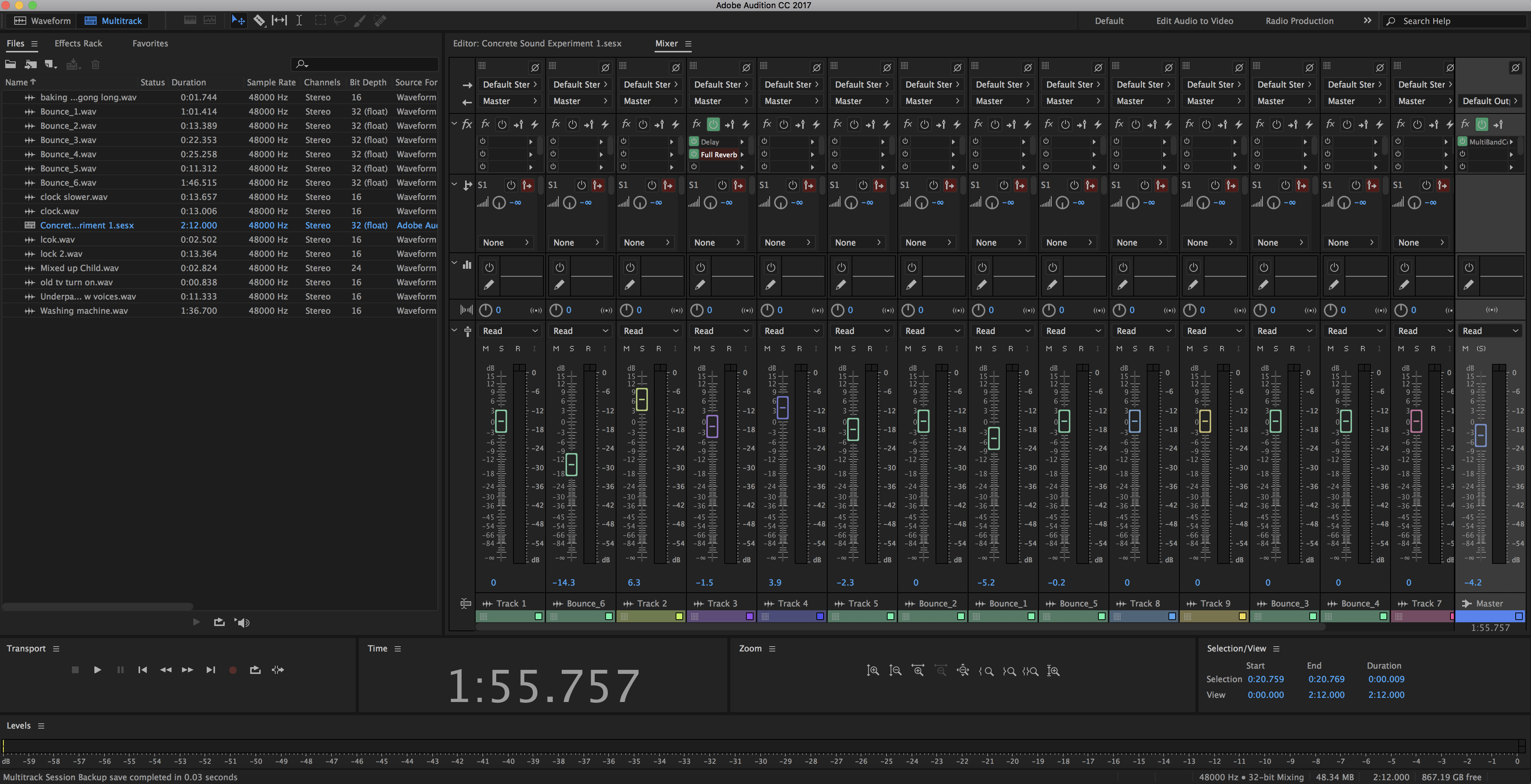
Task: Select the Razor tool in toolbar
Action: (259, 21)
